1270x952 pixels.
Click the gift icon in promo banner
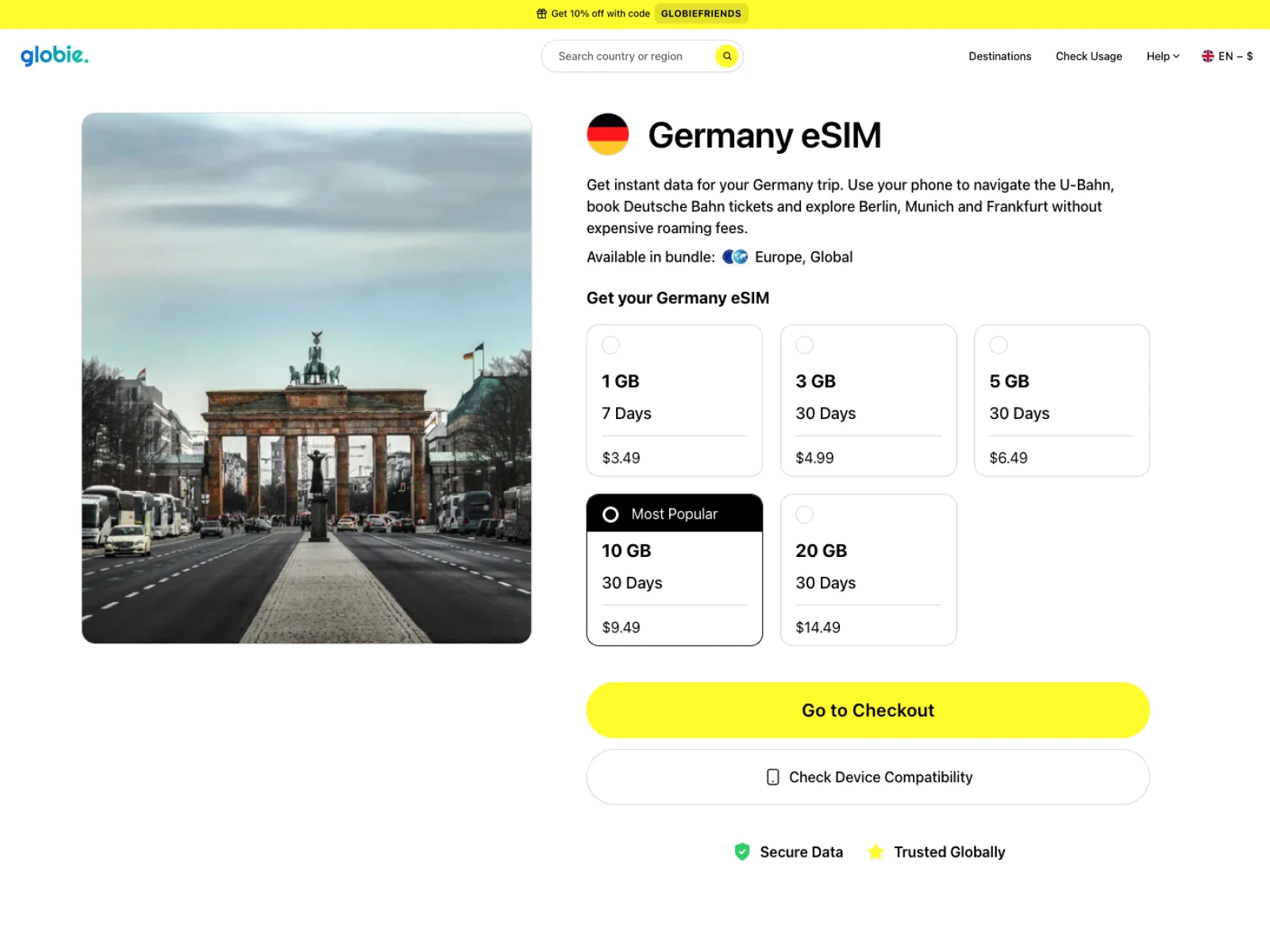[541, 13]
